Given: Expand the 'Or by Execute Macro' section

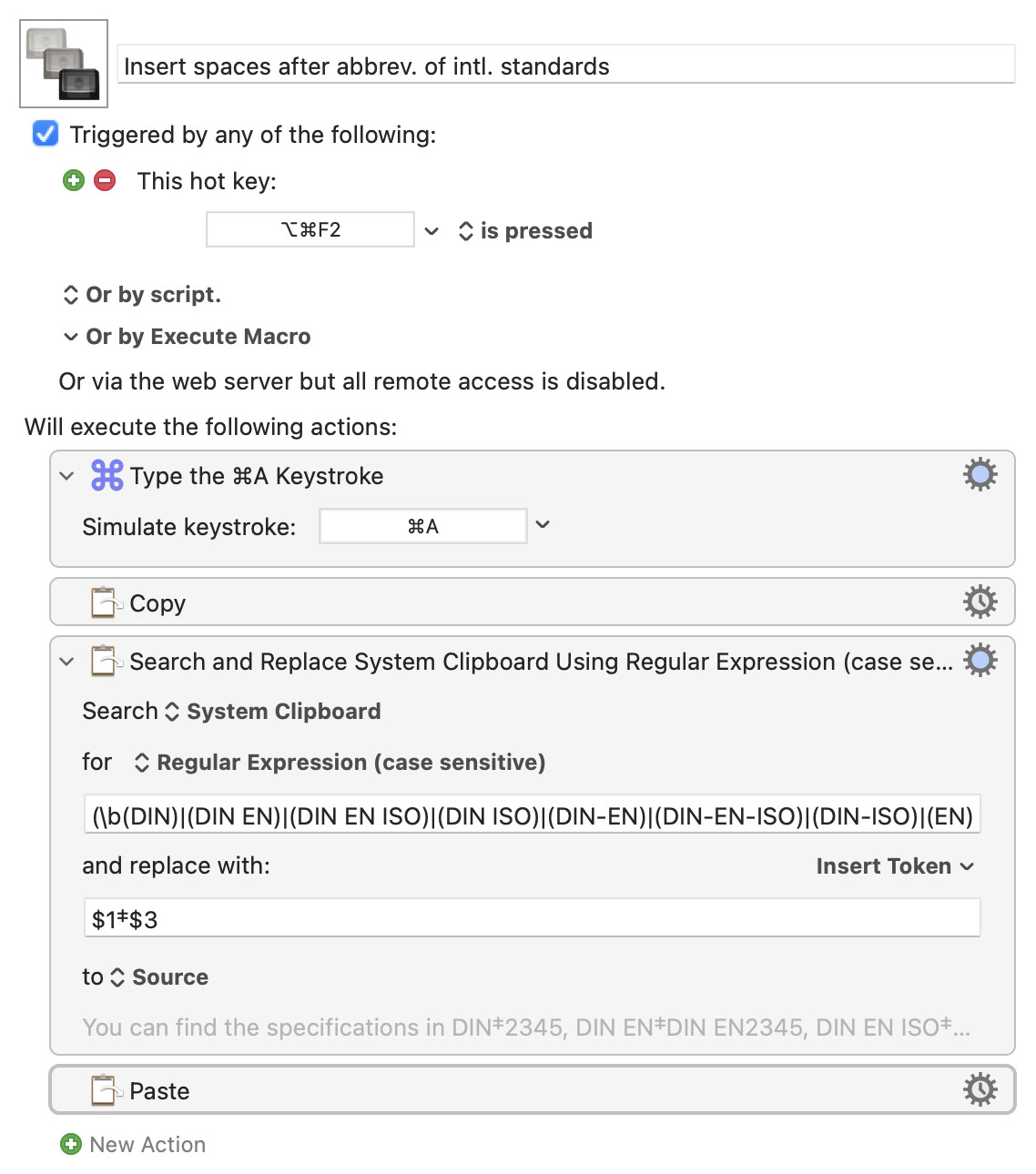Looking at the screenshot, I should point(187,337).
